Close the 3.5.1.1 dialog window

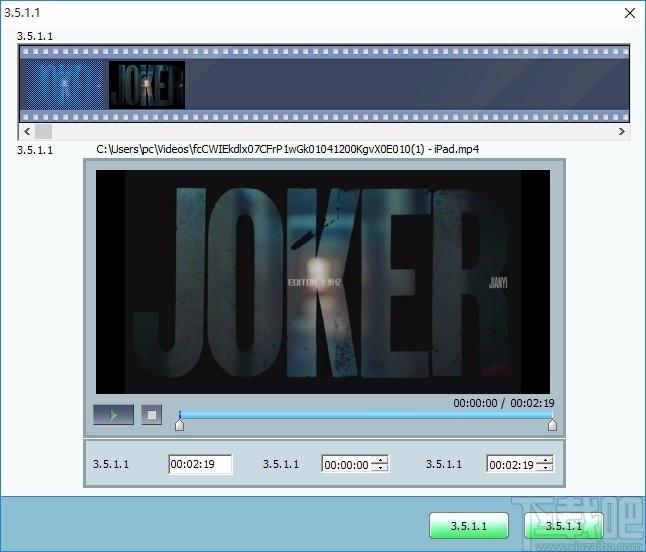tap(630, 13)
